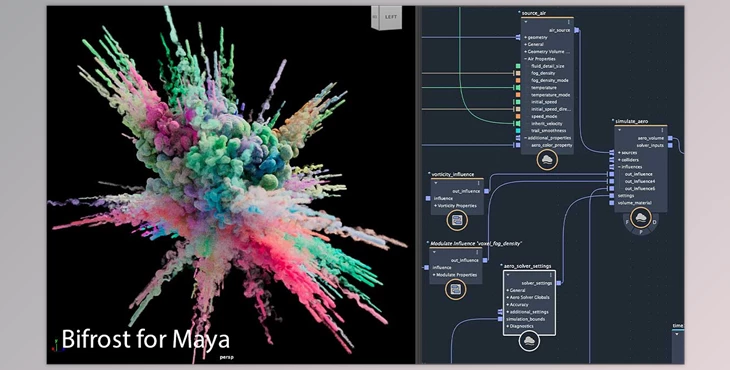Screen dimensions: 730x370
Task: Open aero_solver_settings node three-dot options menu
Action: pos(550,275)
